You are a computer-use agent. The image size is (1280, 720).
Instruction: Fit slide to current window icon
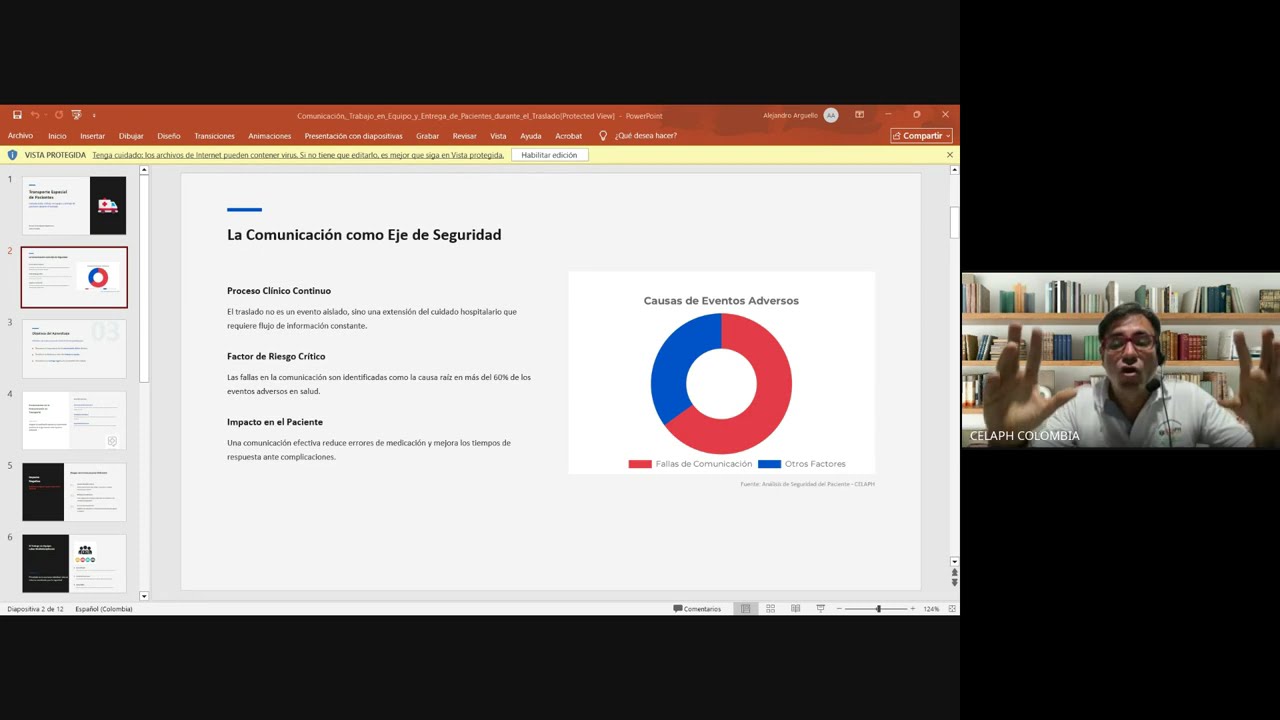coord(952,609)
